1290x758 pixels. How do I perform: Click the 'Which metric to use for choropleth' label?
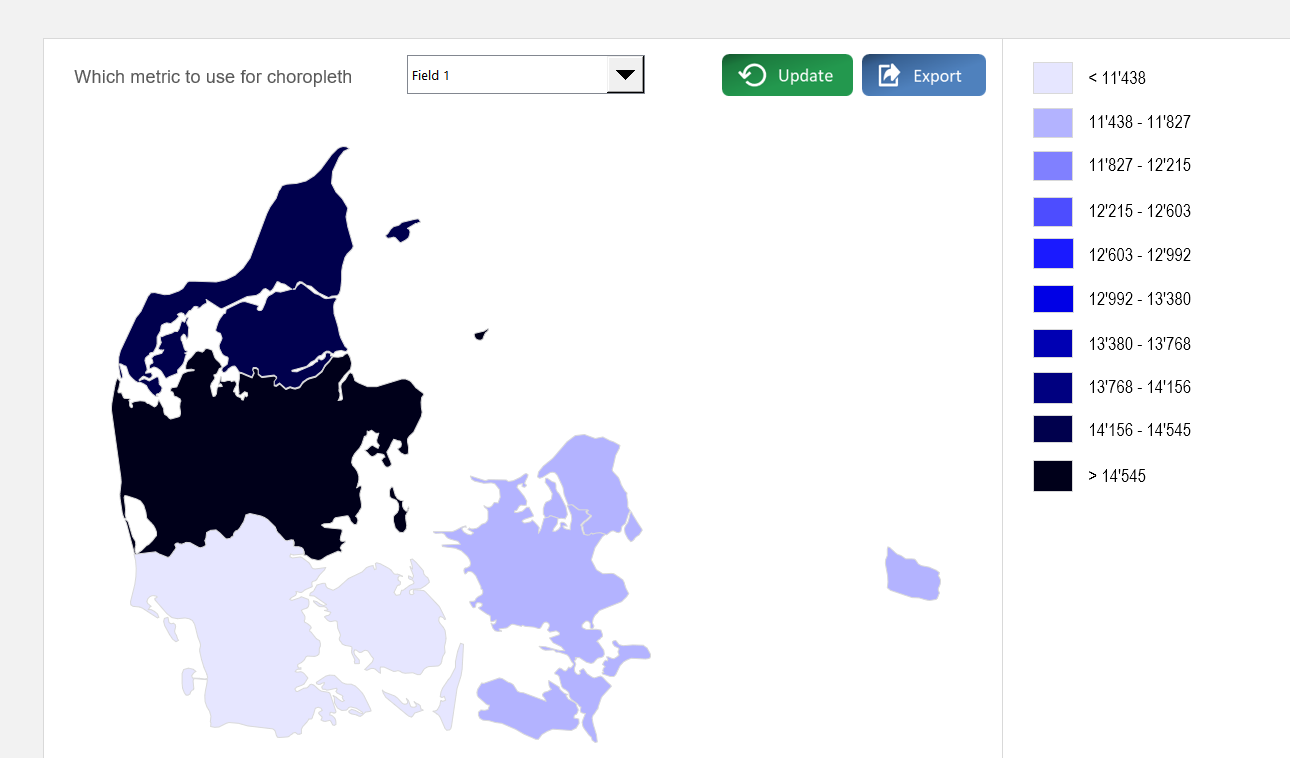tap(212, 76)
